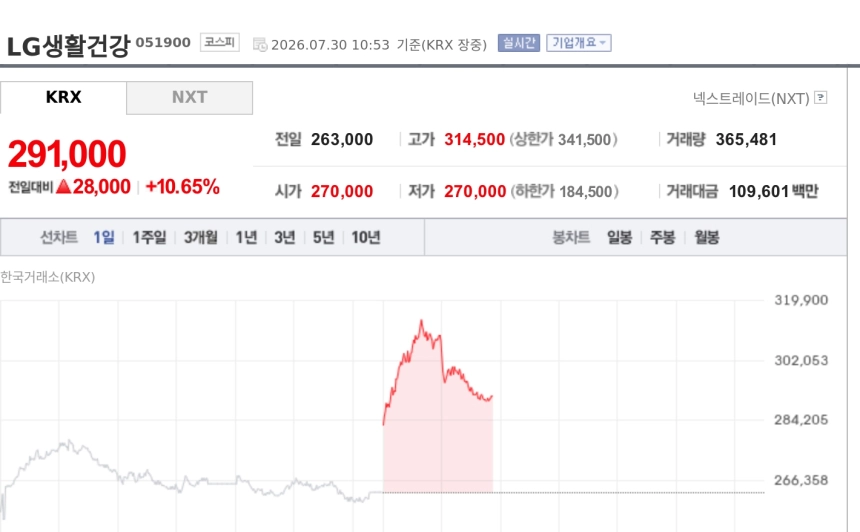
Task: Select the 1주일 chart period
Action: click(149, 237)
